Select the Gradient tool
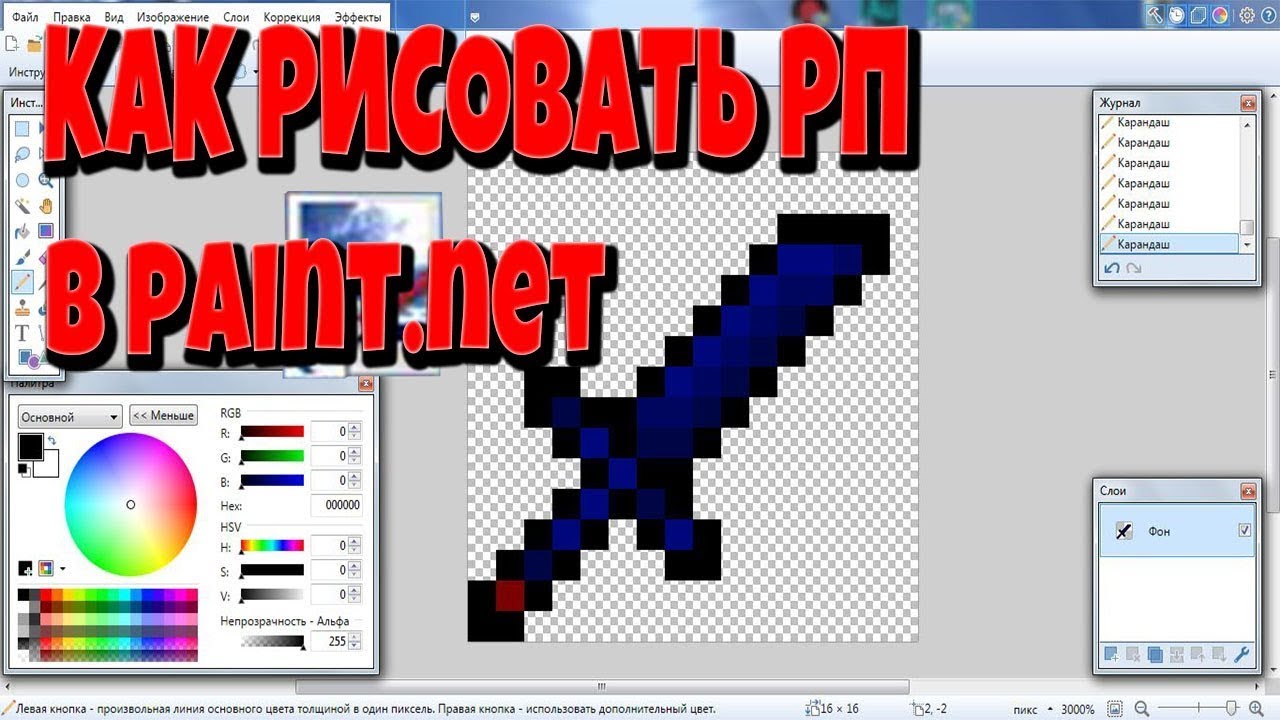This screenshot has width=1280, height=720. tap(46, 231)
